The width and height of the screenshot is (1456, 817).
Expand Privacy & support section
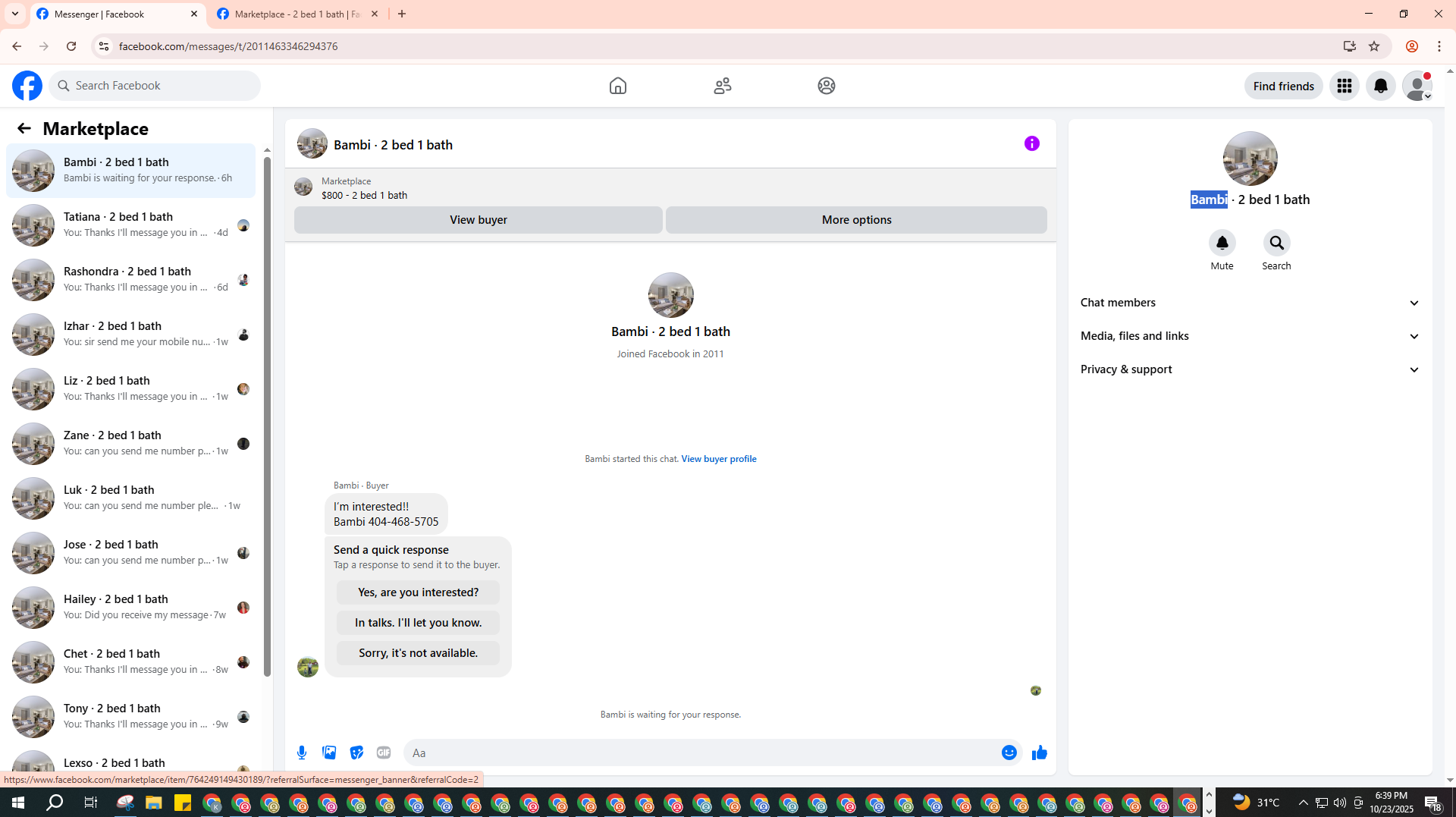(x=1250, y=369)
